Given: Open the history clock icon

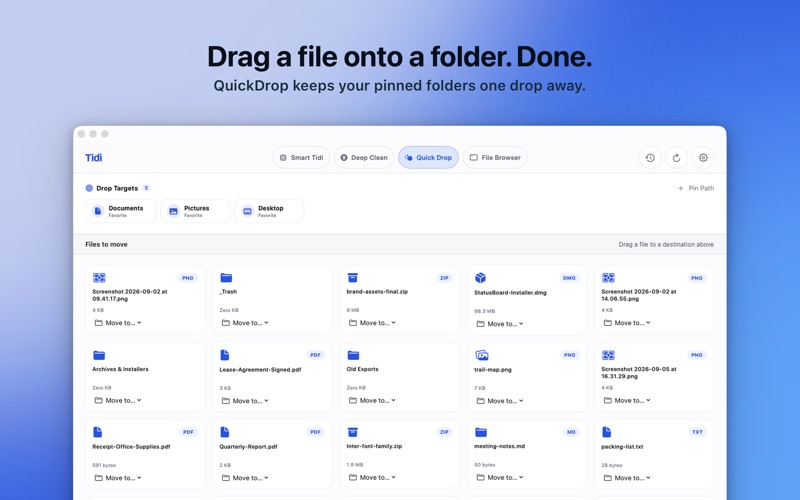Looking at the screenshot, I should [x=650, y=158].
